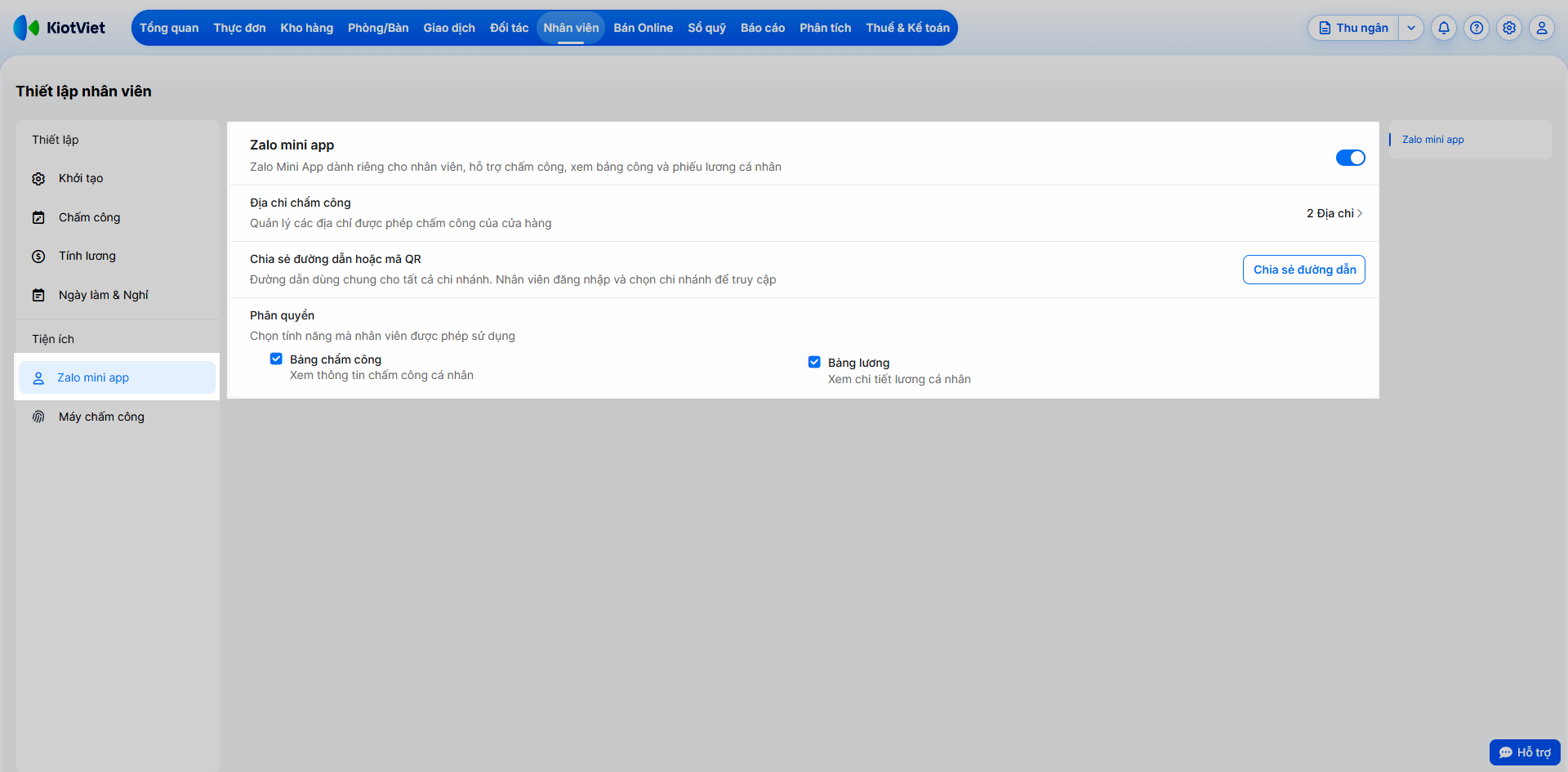Click the Thu ngân button

coord(1354,28)
